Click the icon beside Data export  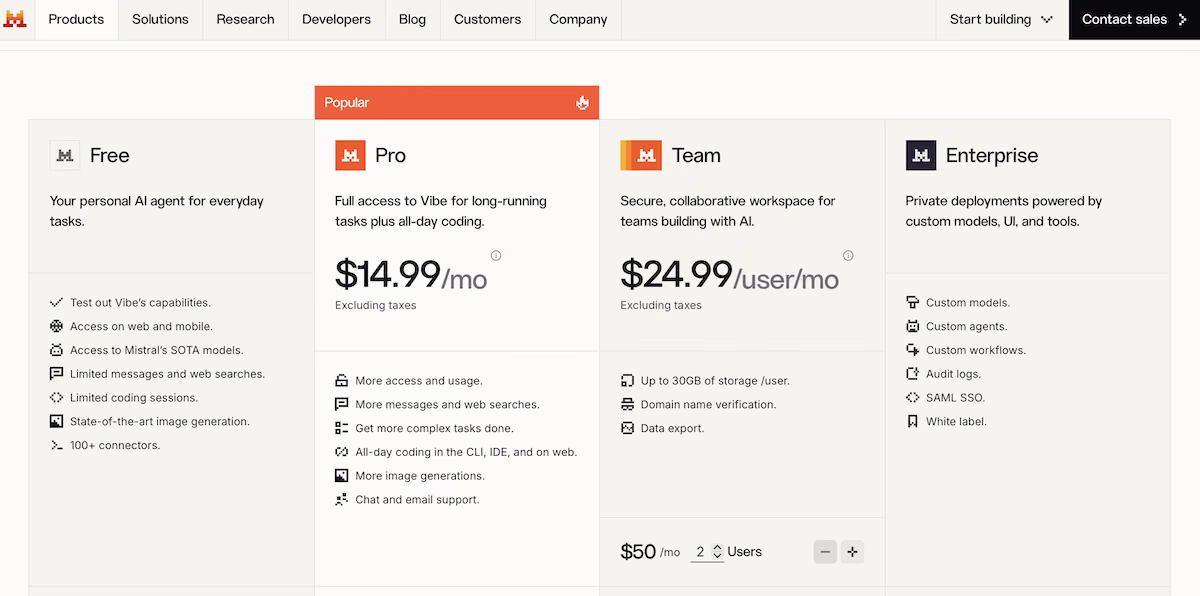point(627,428)
